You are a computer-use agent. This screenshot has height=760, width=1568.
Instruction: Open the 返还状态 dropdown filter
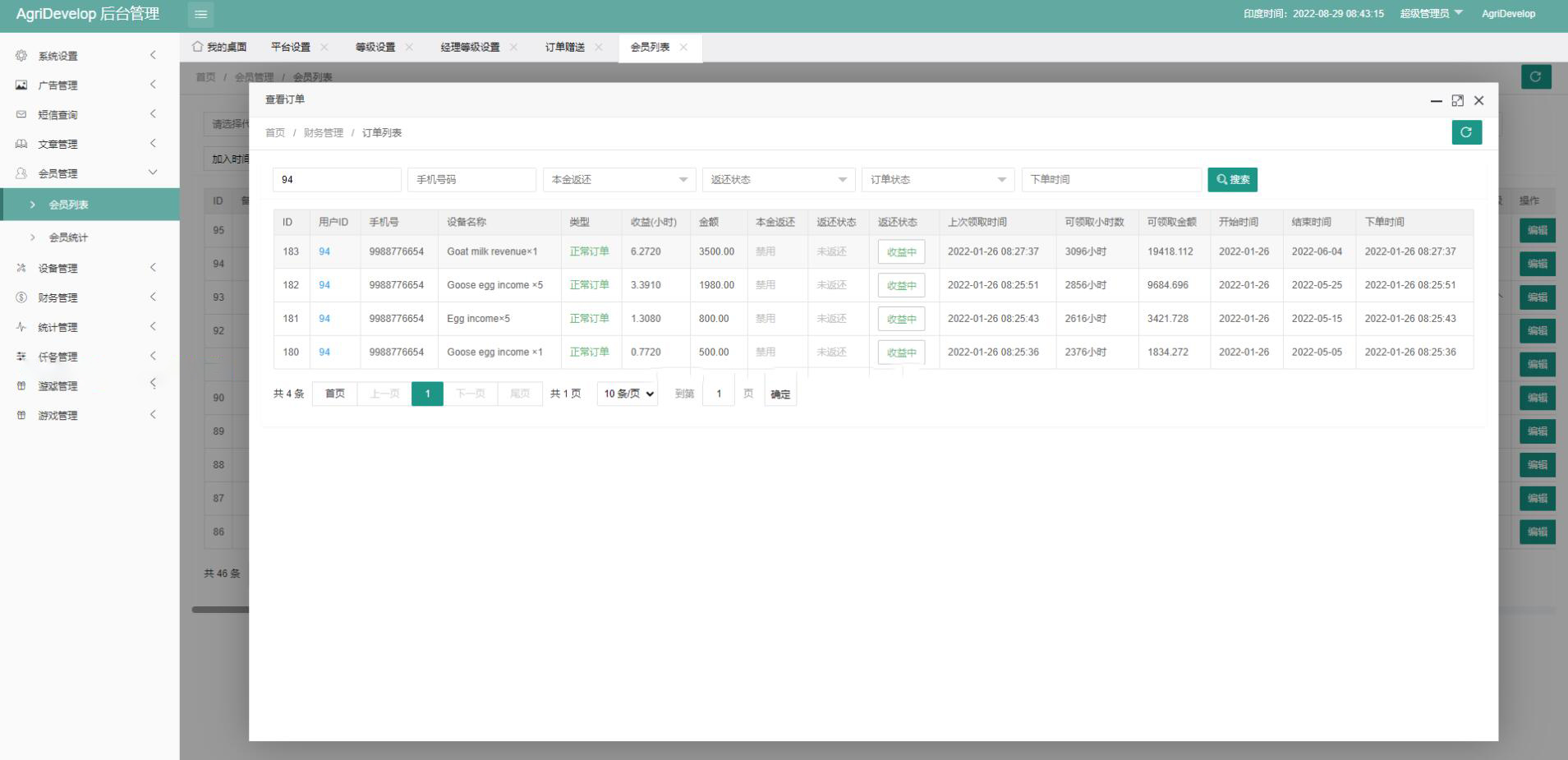(778, 180)
